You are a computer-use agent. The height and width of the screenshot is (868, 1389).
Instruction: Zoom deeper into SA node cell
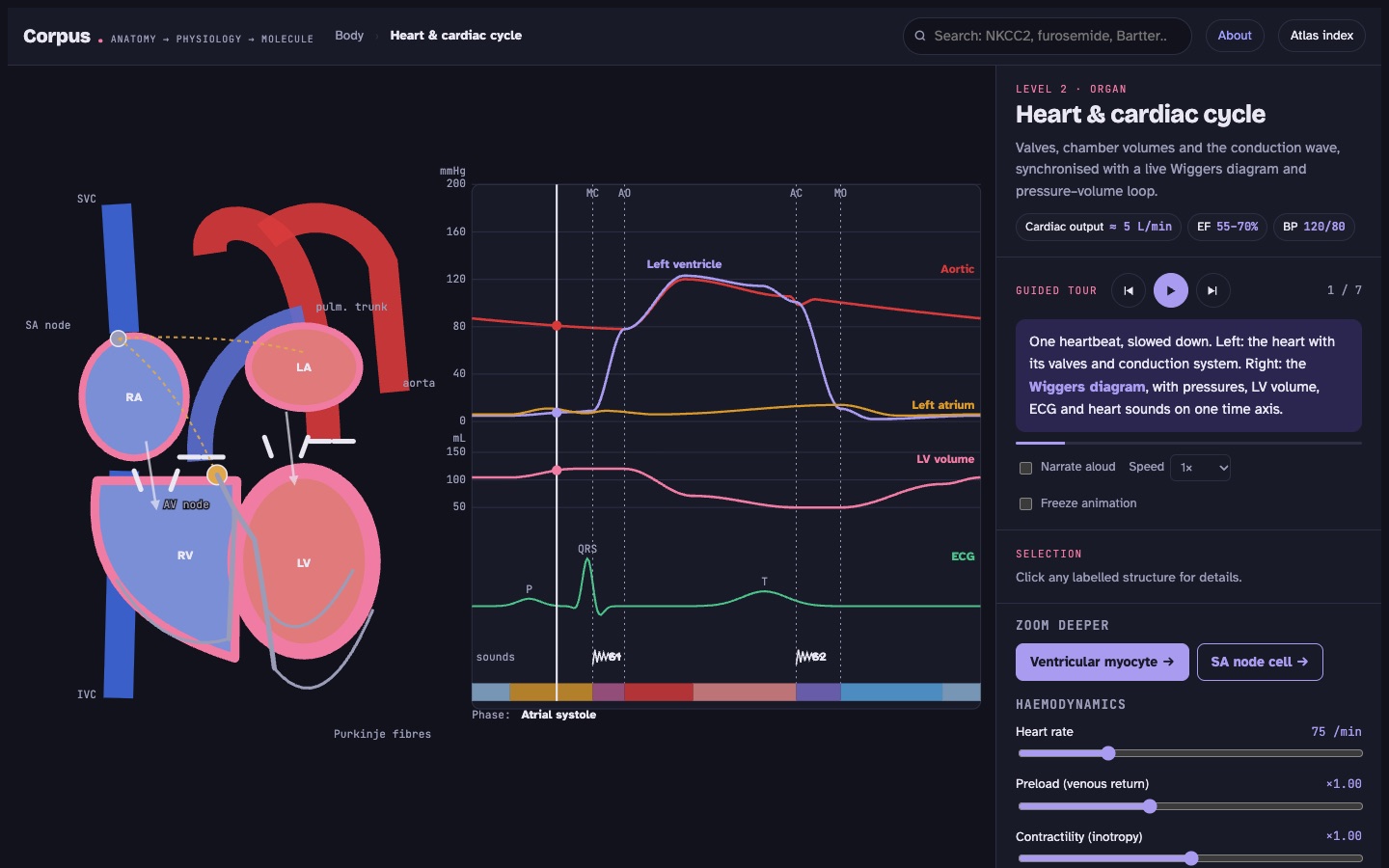point(1260,662)
